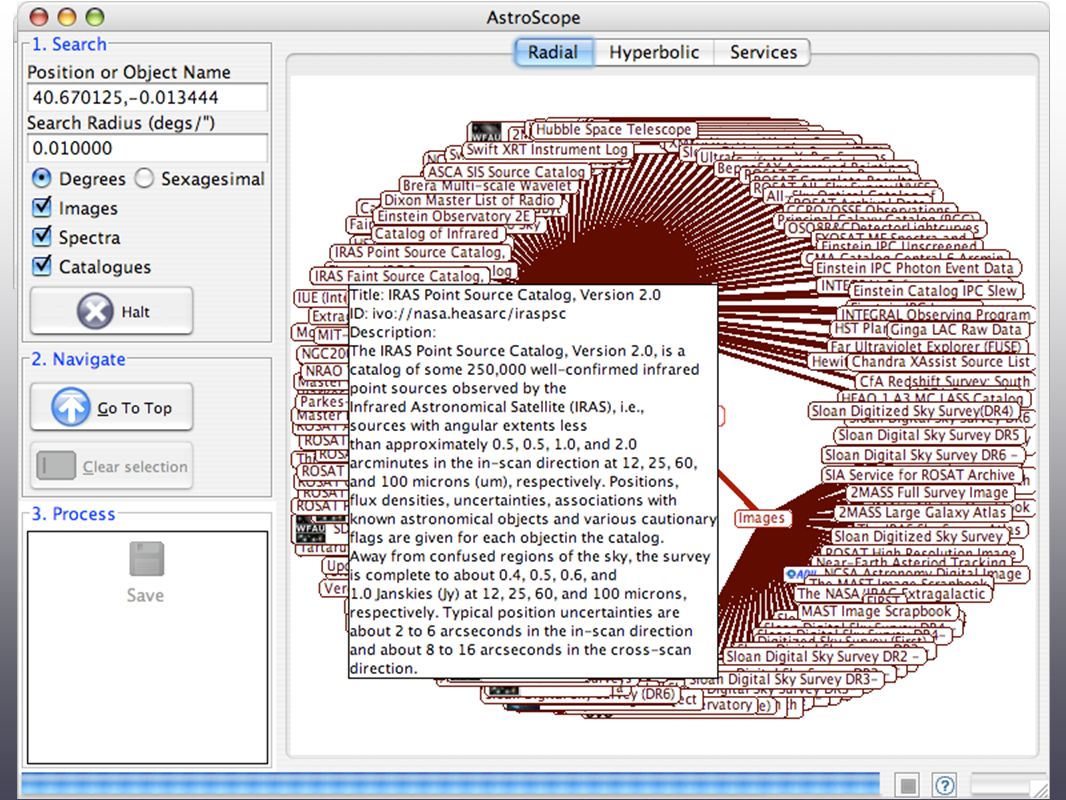1066x800 pixels.
Task: Select the Sloan Digital Sky Survey DR2 node
Action: pyautogui.click(x=823, y=657)
